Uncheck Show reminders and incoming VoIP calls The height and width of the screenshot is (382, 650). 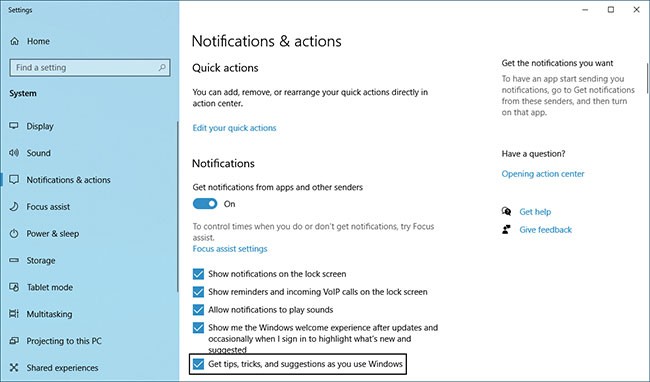pyautogui.click(x=198, y=292)
